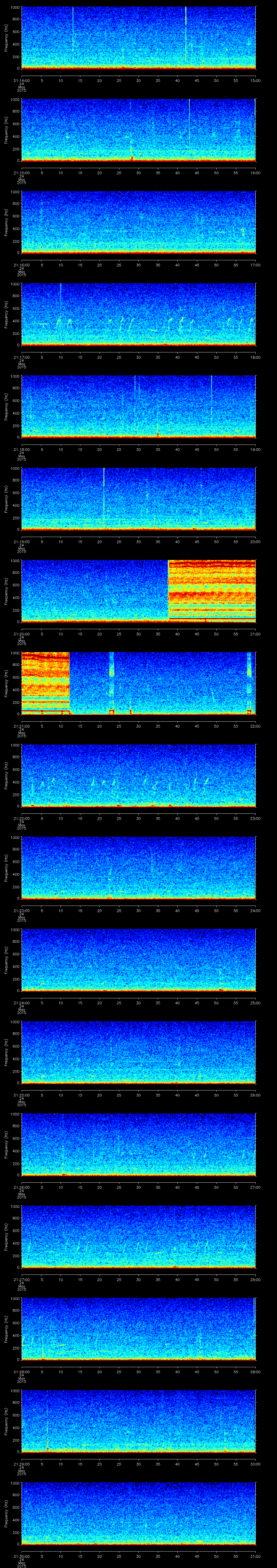
Task: Click the 21:21:00 time axis label
Action: (21, 726)
